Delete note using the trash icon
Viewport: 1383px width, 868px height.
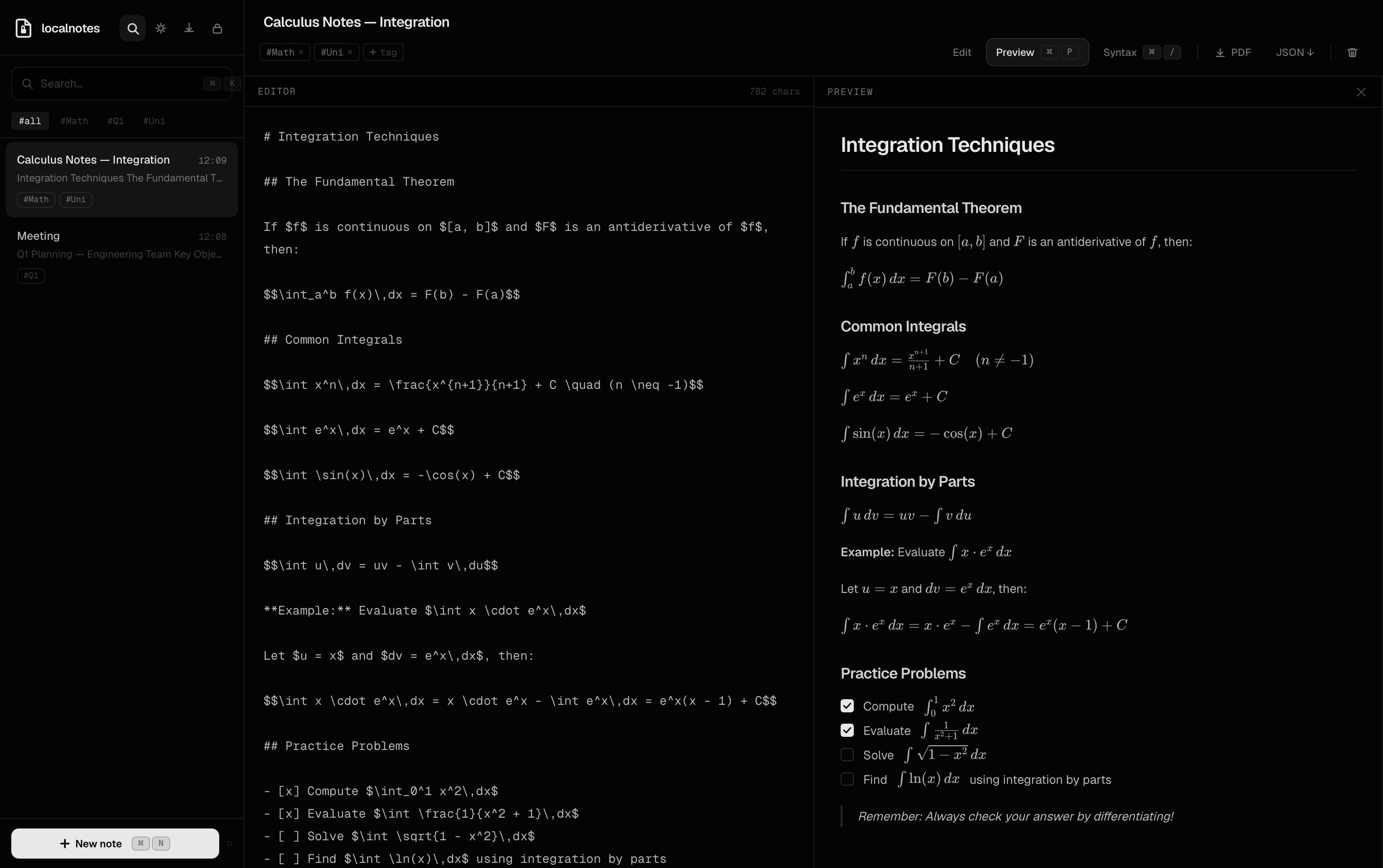pos(1352,52)
